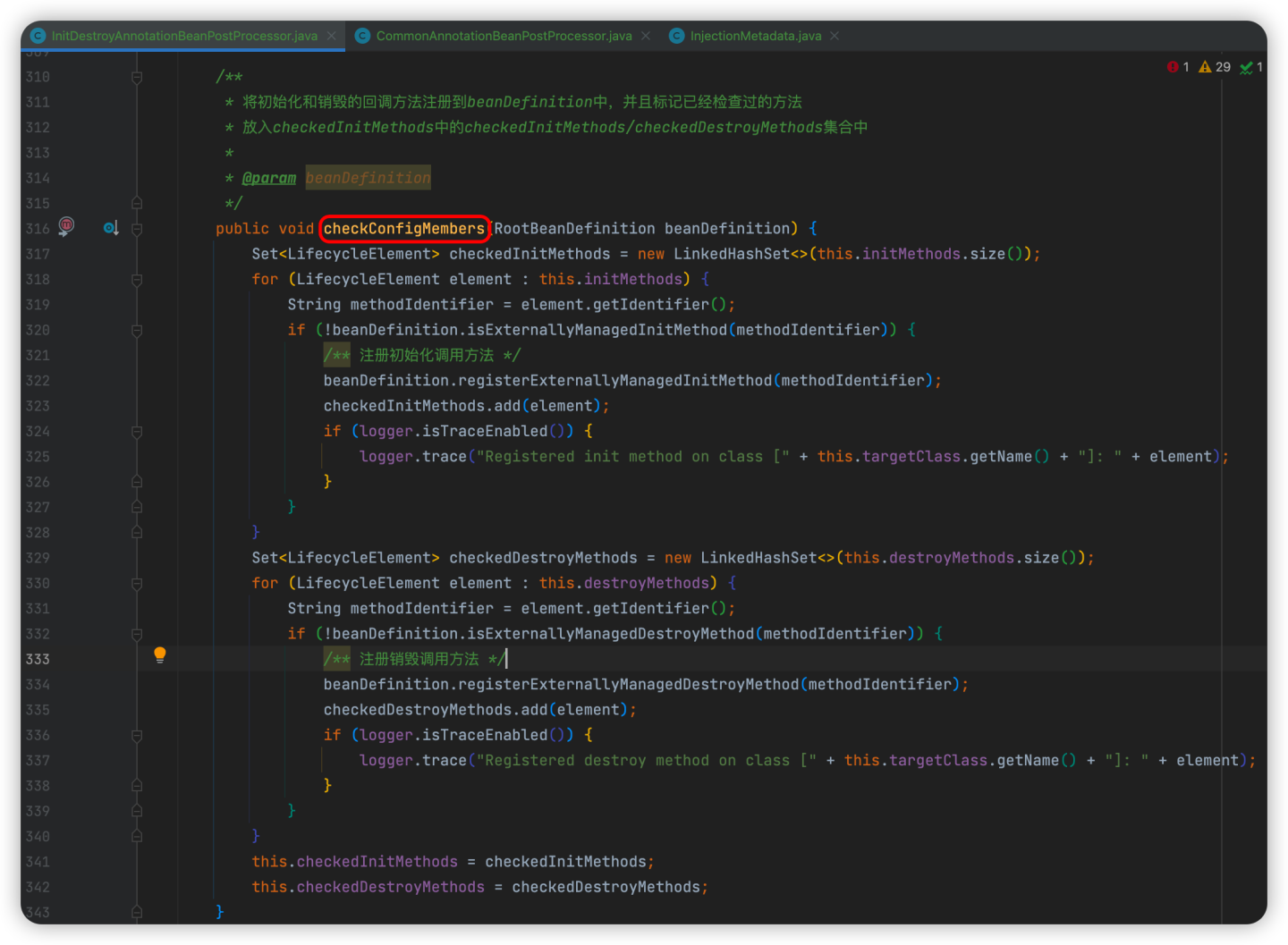Screen dimensions: 1288x945
Task: Click this.targetClass.getName() on line 337
Action: tap(961, 761)
